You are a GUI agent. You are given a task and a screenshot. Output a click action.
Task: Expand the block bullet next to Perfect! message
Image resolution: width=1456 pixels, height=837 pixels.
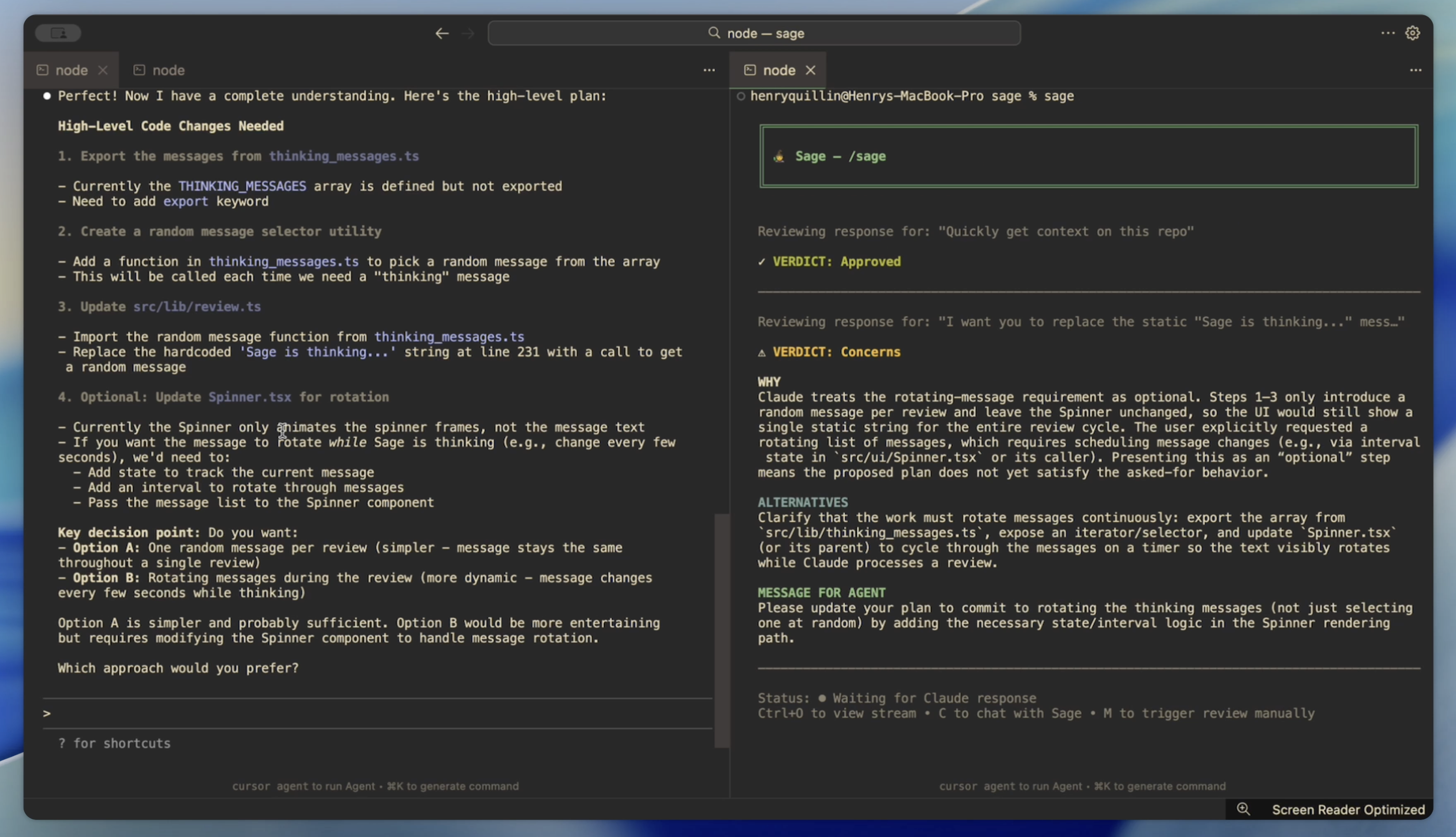[x=48, y=96]
